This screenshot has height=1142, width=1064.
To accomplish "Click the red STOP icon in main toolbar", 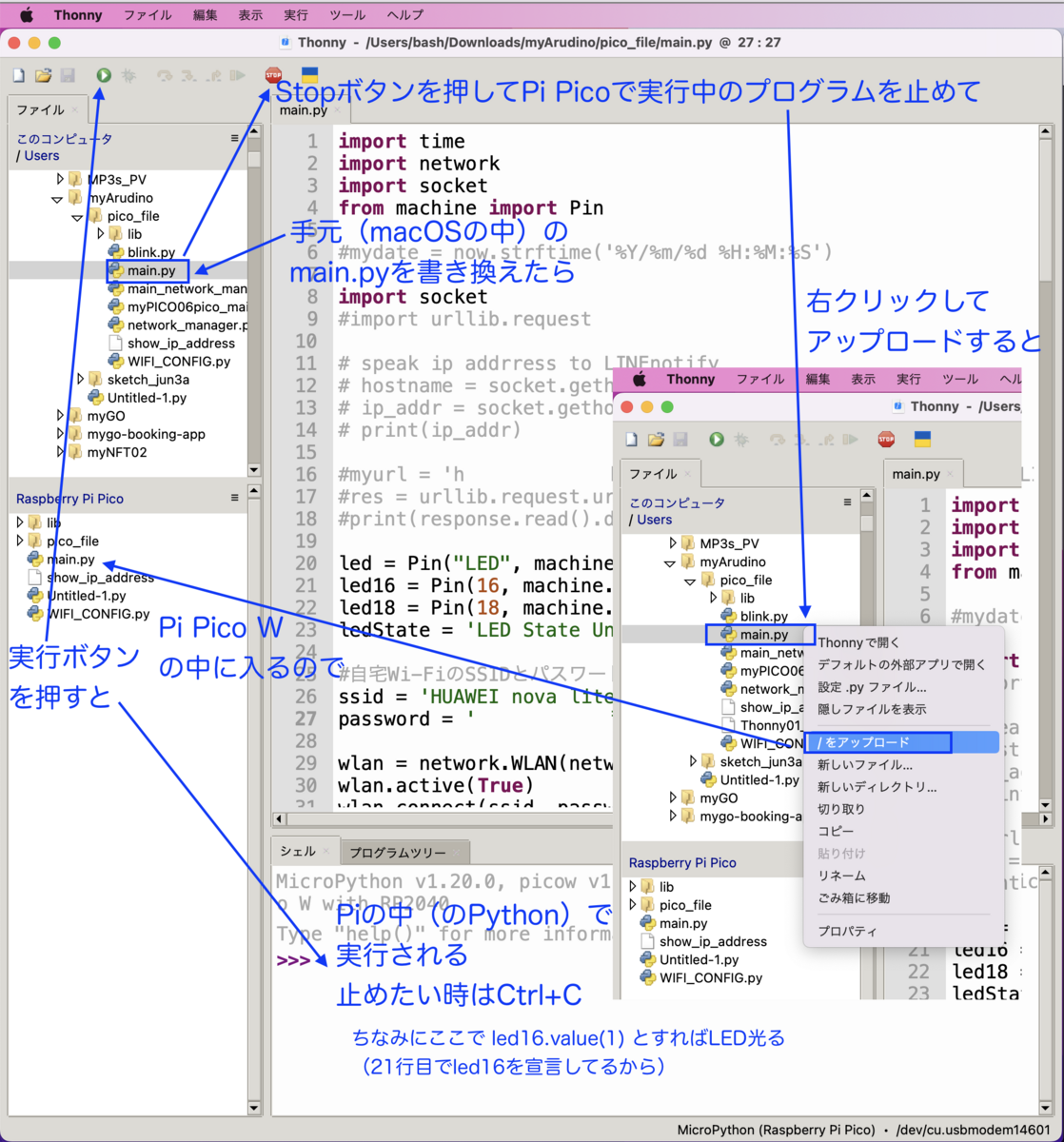I will [273, 74].
